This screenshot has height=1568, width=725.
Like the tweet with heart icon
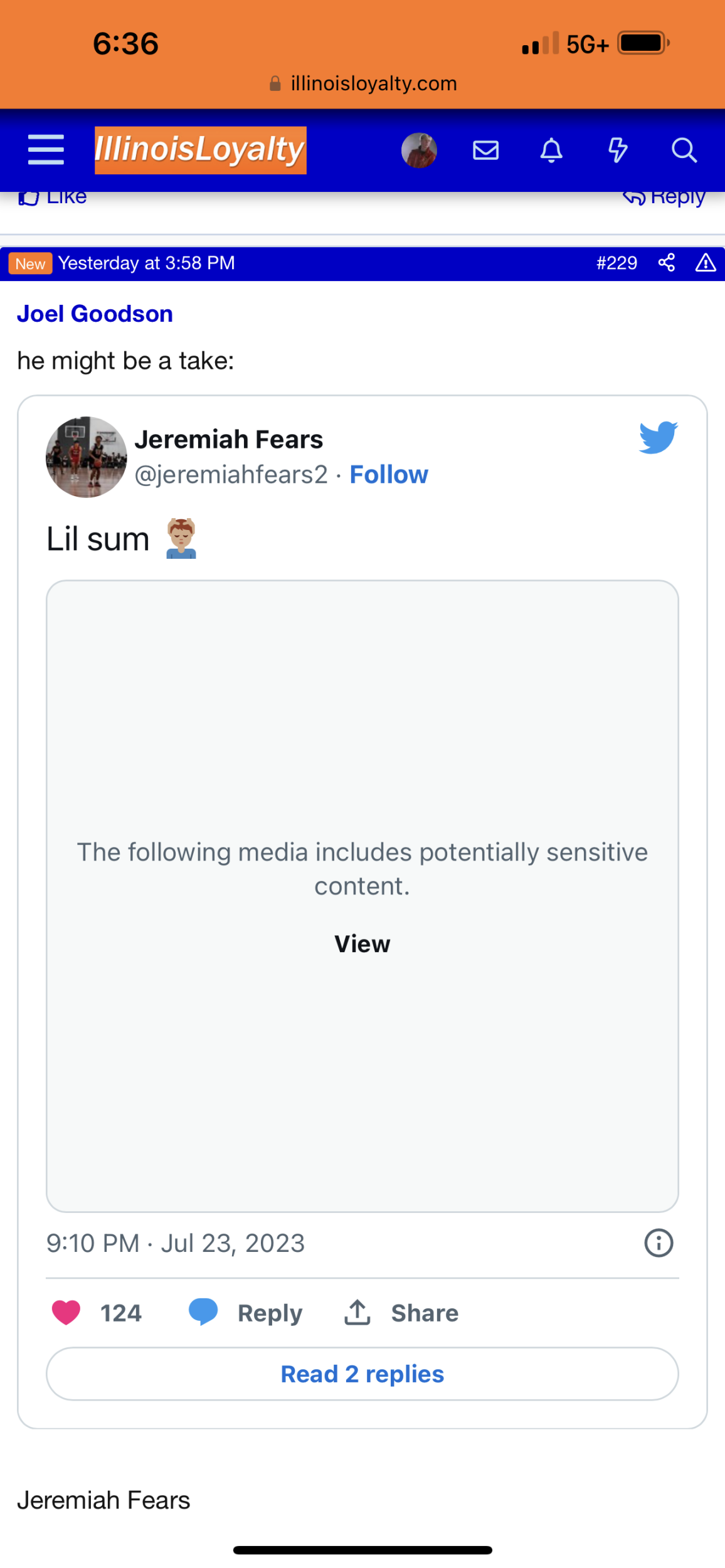coord(66,1313)
